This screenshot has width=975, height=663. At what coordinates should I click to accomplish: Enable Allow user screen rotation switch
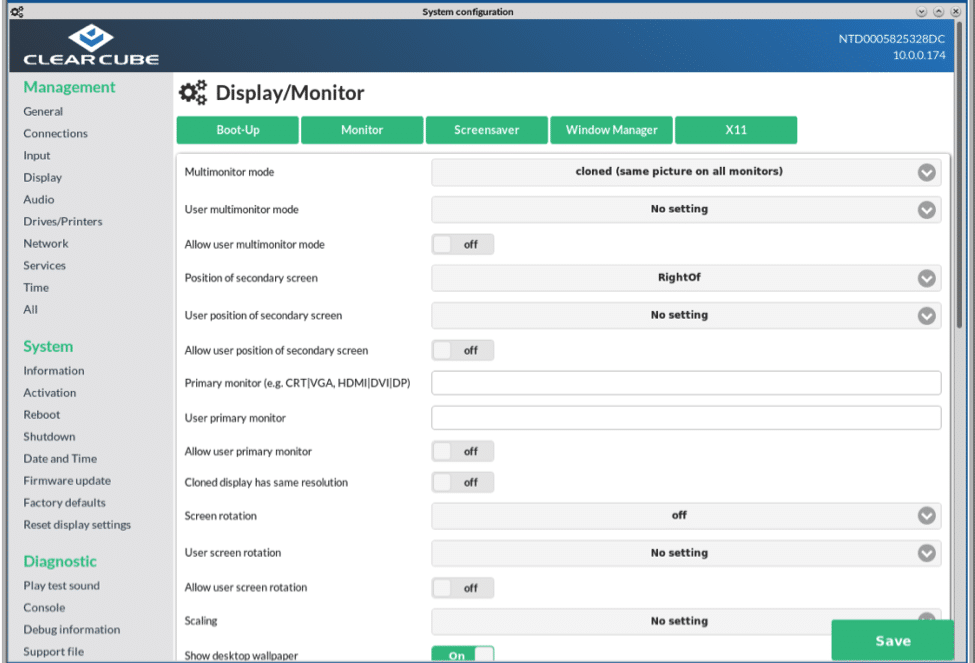click(463, 588)
